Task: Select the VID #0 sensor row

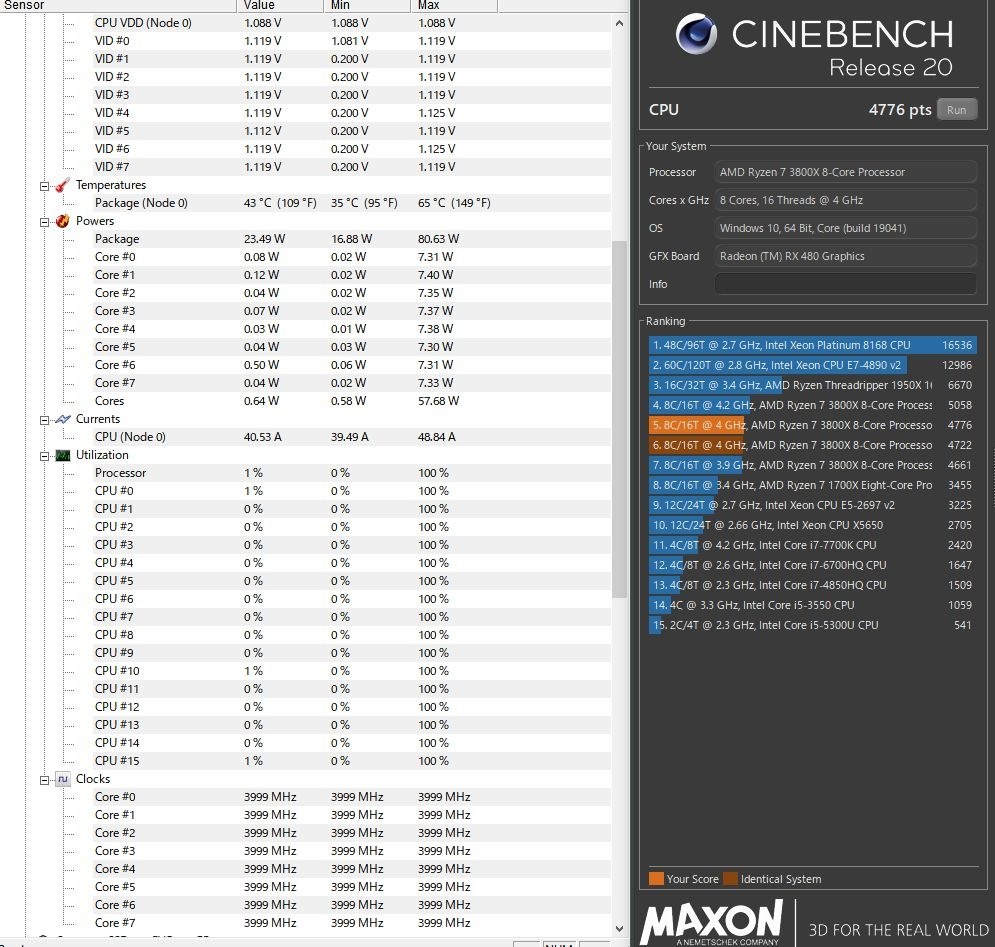Action: tap(352, 41)
